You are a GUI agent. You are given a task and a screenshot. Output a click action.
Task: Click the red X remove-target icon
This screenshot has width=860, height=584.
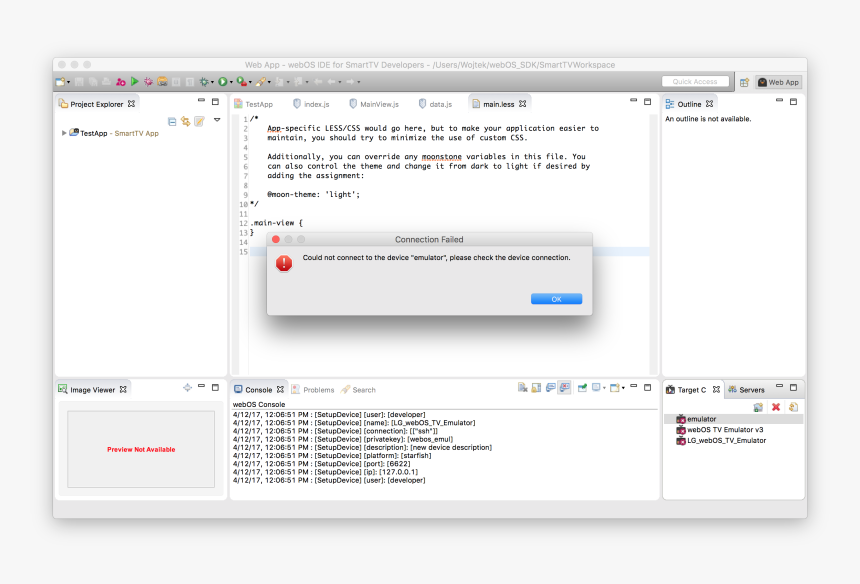[x=776, y=407]
